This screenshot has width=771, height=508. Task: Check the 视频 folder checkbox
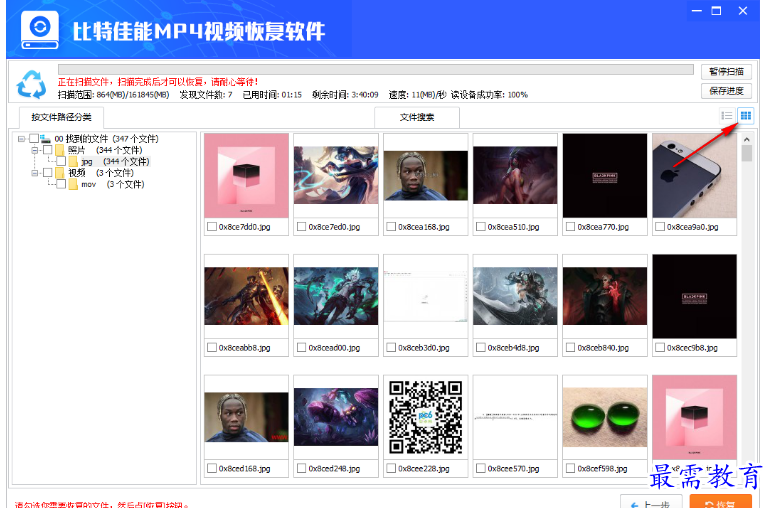(x=48, y=173)
